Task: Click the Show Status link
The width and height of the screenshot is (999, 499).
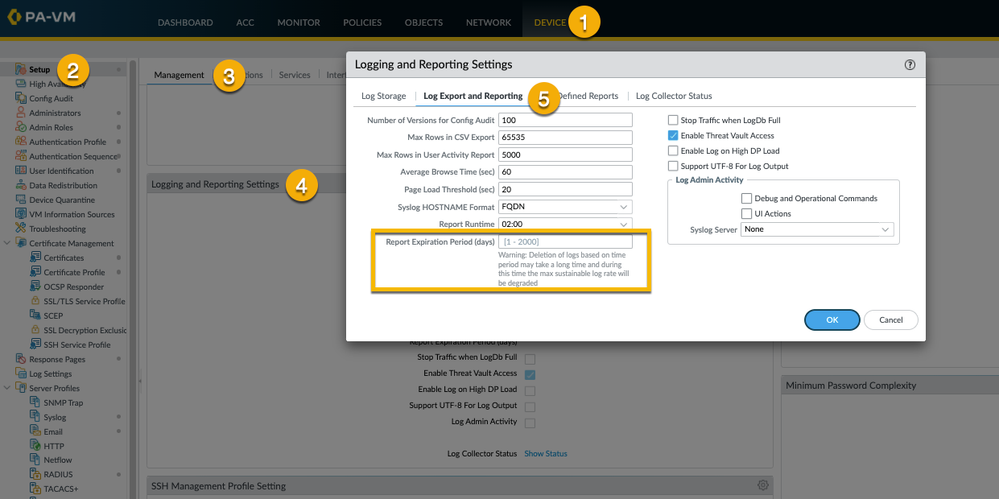Action: tap(545, 453)
